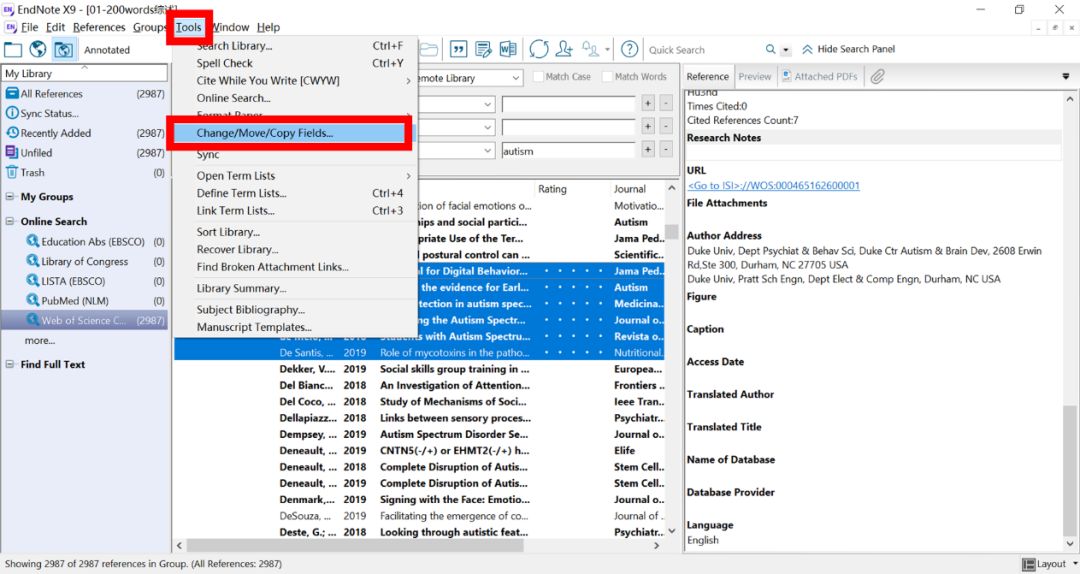Click the reference list horizontal scrollbar

pyautogui.click(x=355, y=546)
